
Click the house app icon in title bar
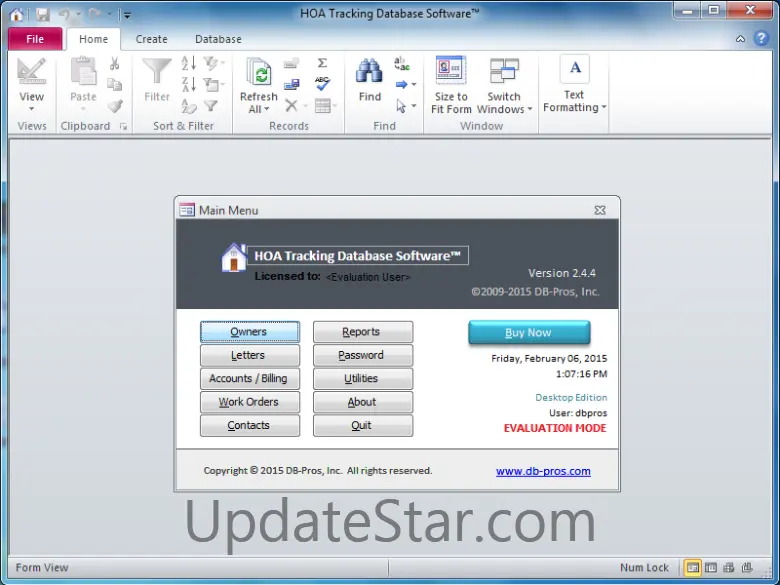click(16, 14)
